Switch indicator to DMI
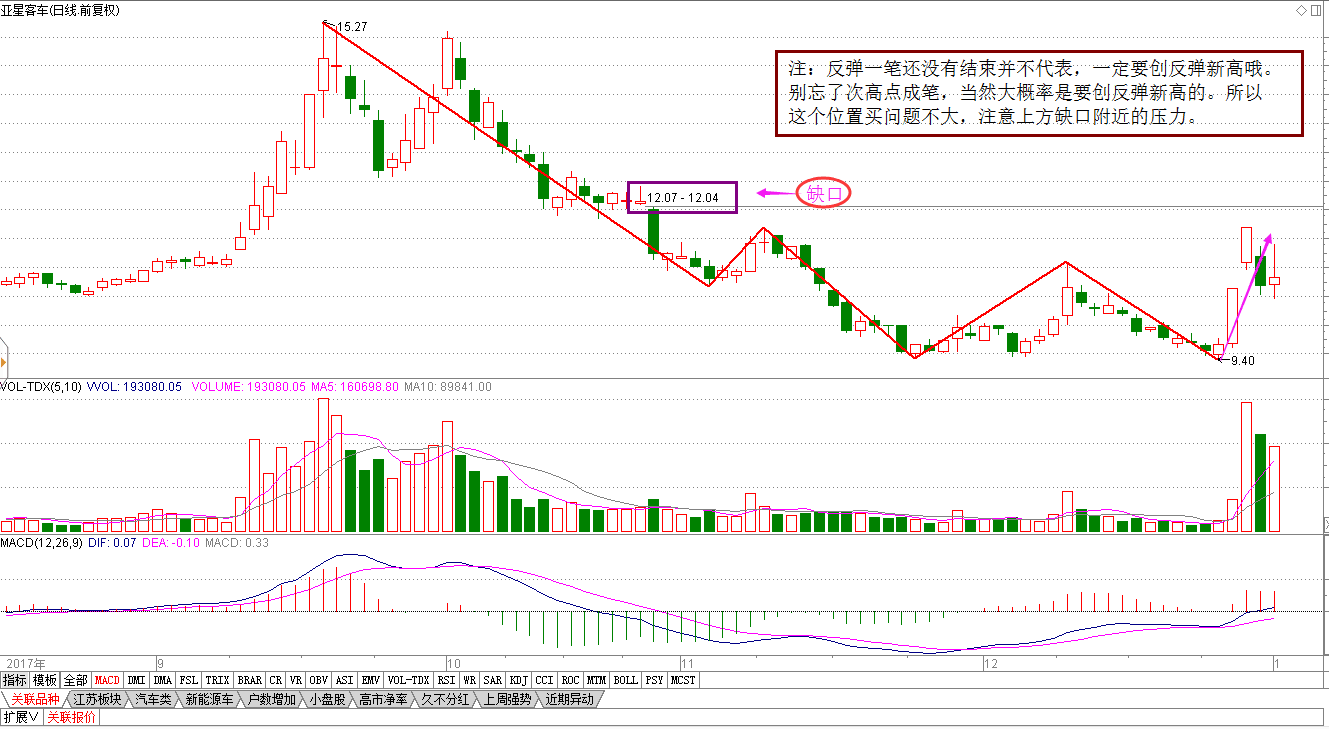 (136, 680)
